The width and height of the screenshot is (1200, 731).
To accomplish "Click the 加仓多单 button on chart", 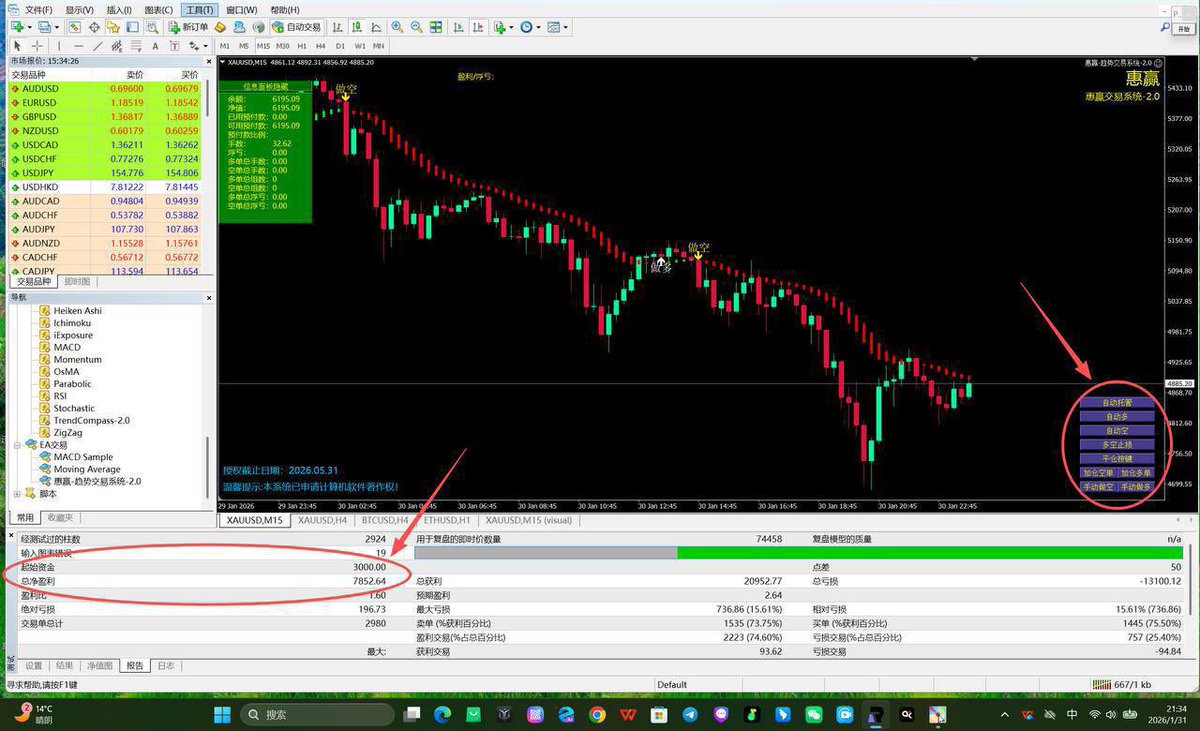I will 1136,472.
